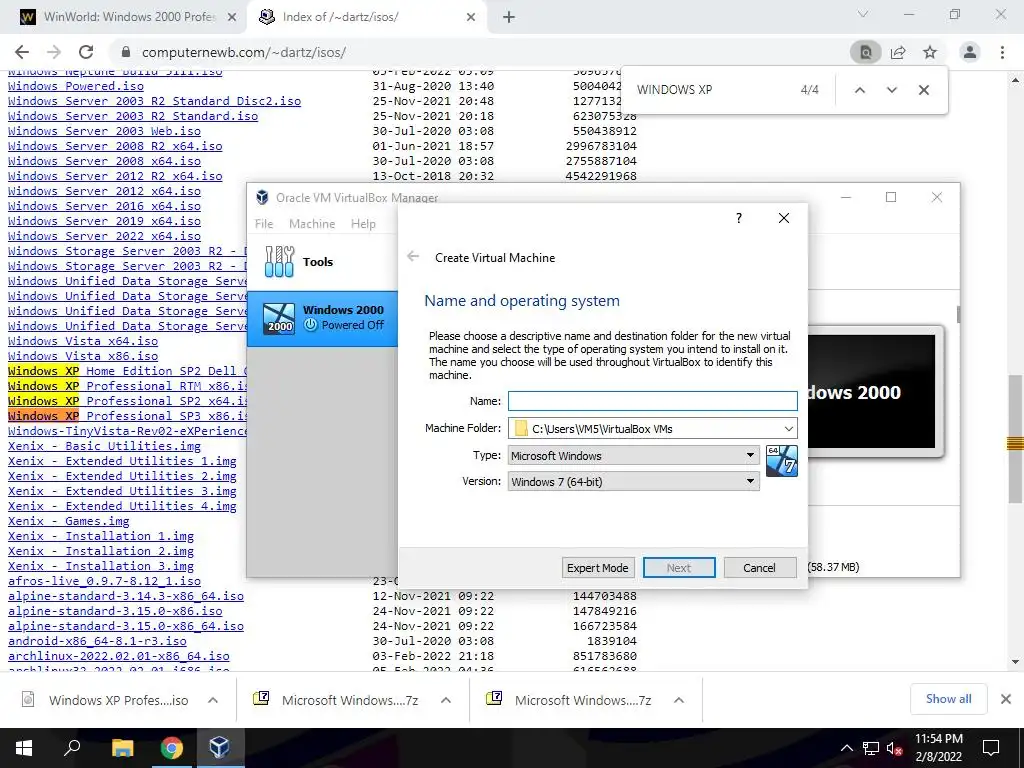Image resolution: width=1024 pixels, height=768 pixels.
Task: Open Xenix - Games.img link
Action: pos(69,521)
